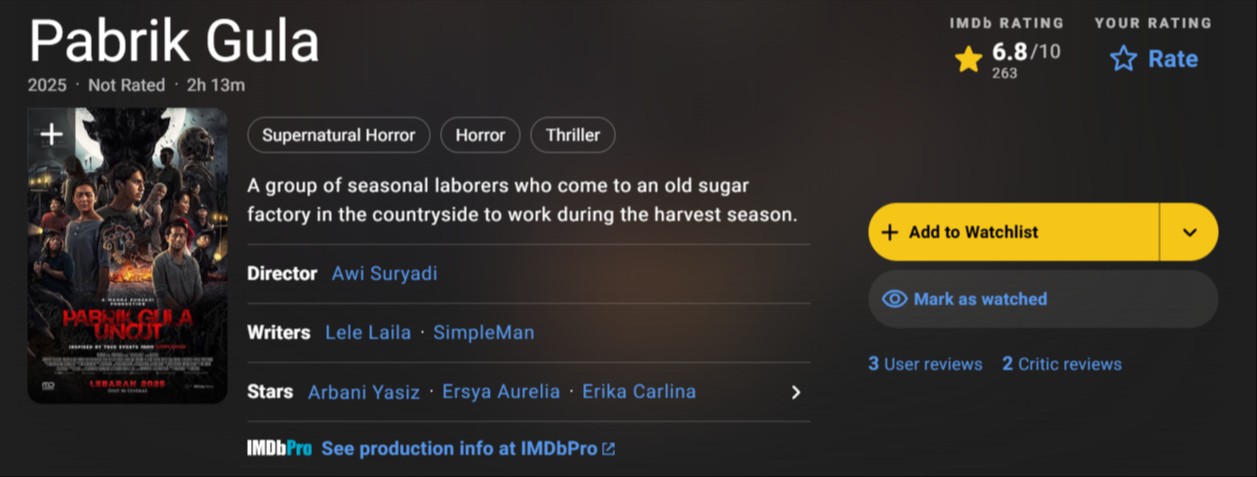Click the IMDbPro logo
1257x477 pixels.
click(x=279, y=449)
